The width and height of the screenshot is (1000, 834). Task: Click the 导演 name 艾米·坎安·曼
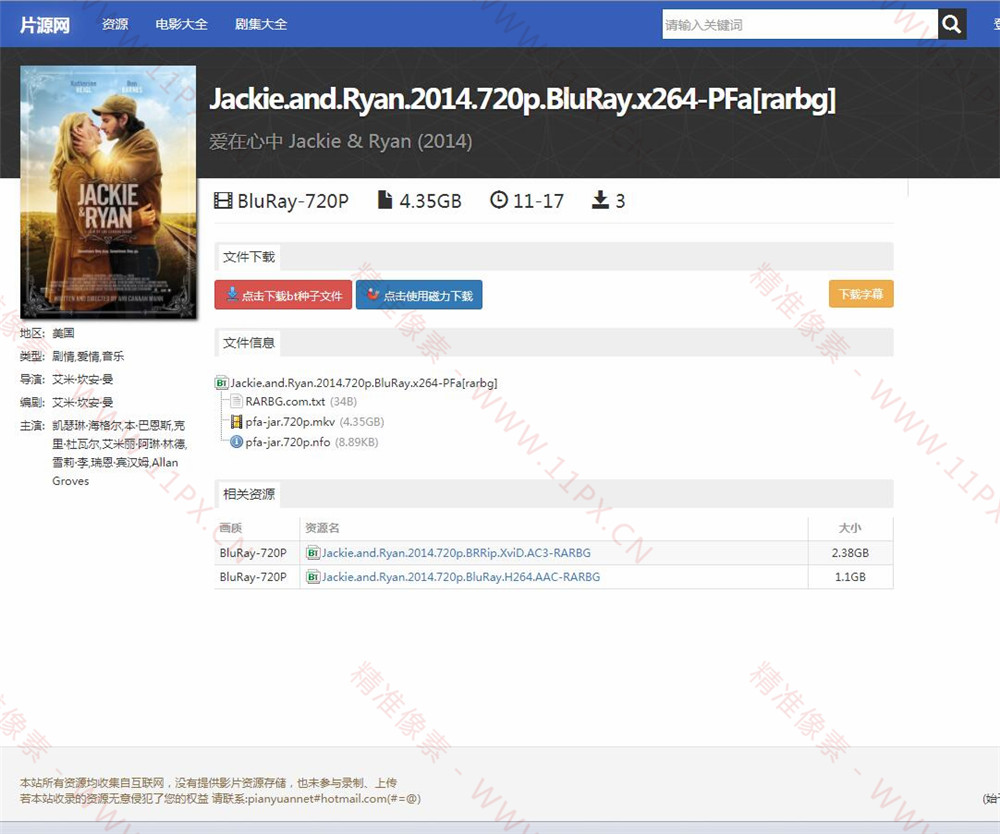pos(83,379)
